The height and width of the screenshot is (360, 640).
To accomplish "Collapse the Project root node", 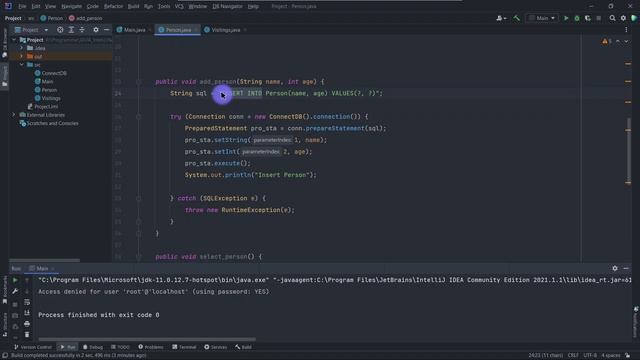I will click(14, 40).
